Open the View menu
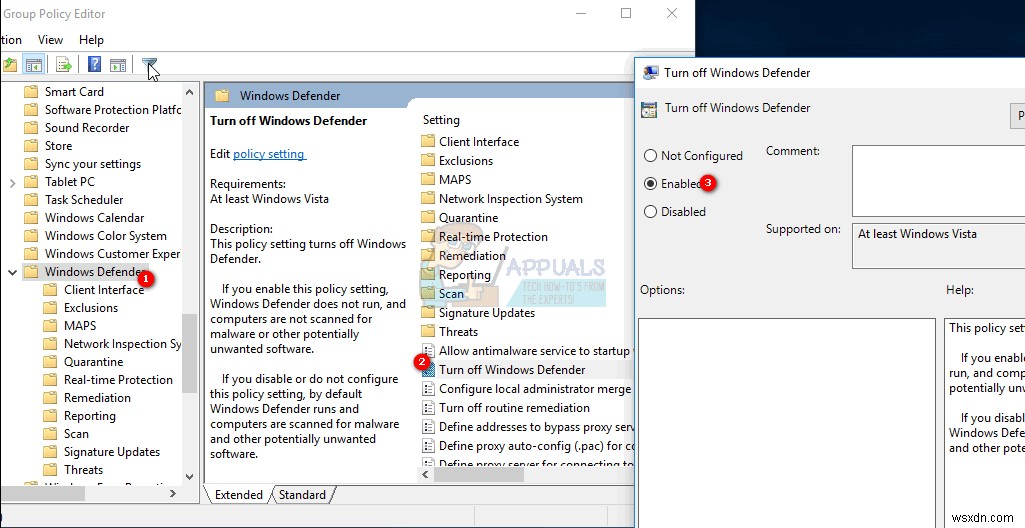This screenshot has height=528, width=1025. click(50, 40)
